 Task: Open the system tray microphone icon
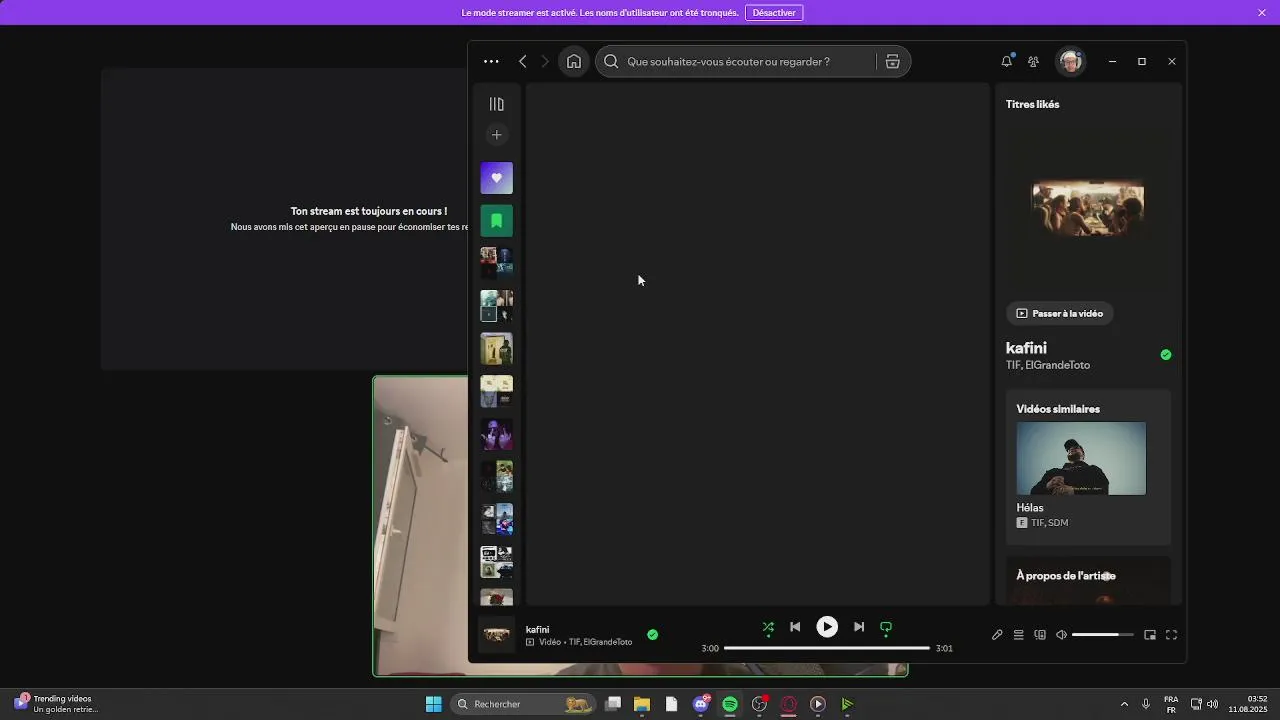(x=1146, y=704)
